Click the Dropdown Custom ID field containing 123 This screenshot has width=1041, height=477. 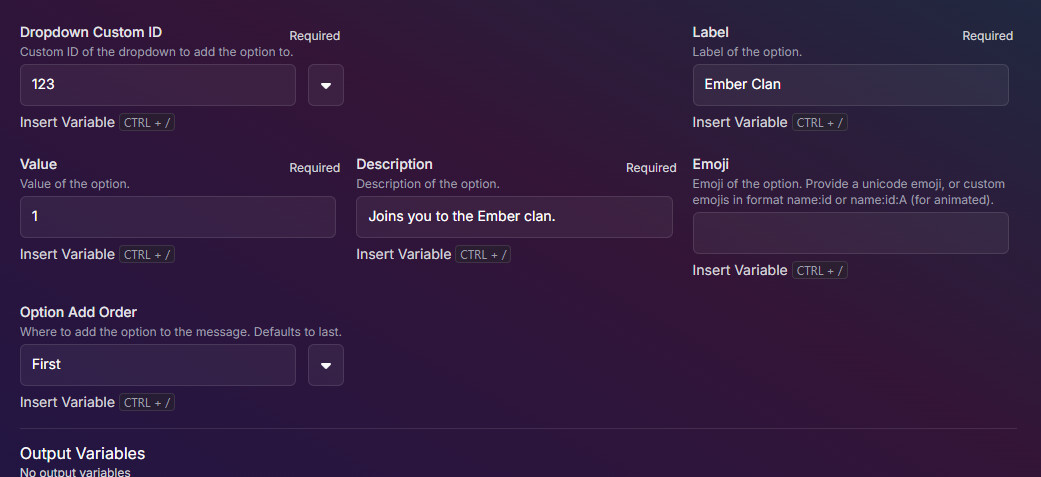[x=158, y=85]
